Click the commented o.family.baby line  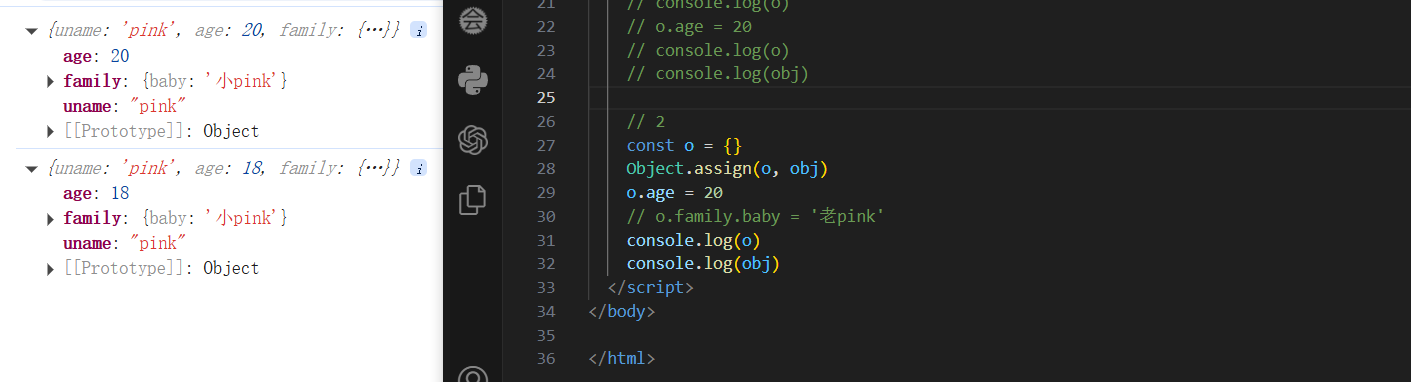click(755, 217)
